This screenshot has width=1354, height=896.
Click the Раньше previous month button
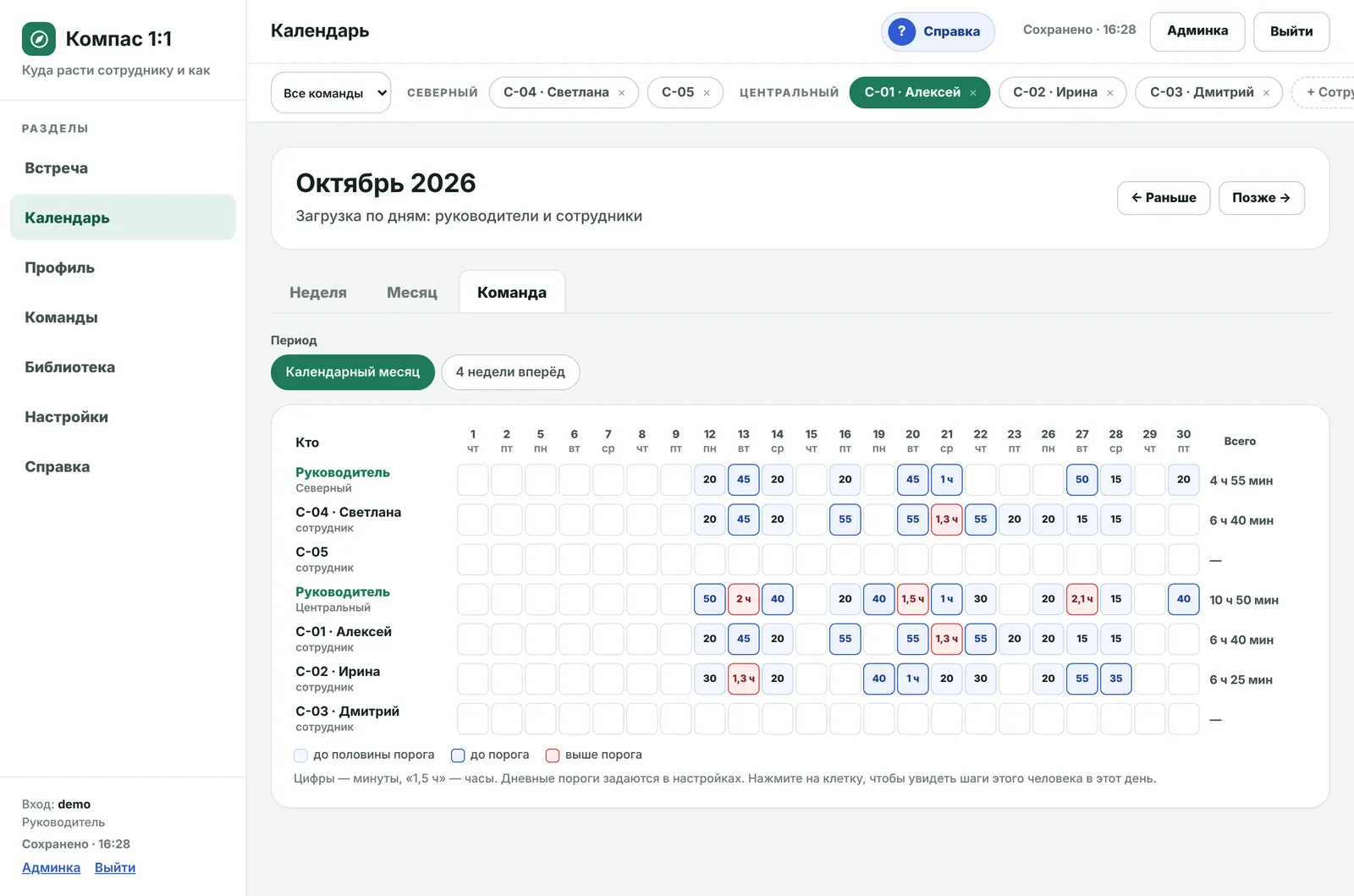[x=1164, y=198]
